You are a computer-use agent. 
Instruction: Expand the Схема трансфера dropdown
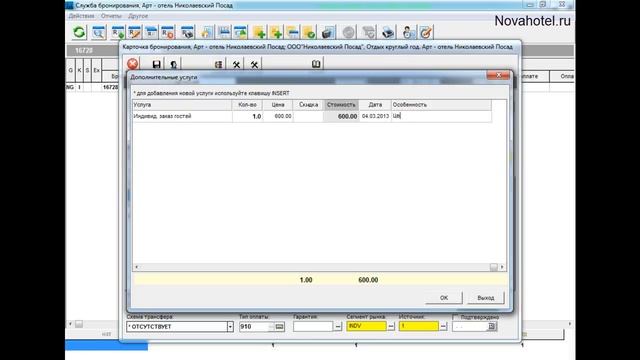(230, 327)
